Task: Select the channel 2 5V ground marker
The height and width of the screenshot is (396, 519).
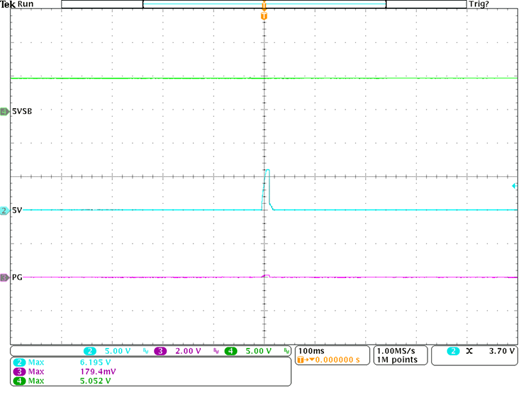Action: click(5, 211)
